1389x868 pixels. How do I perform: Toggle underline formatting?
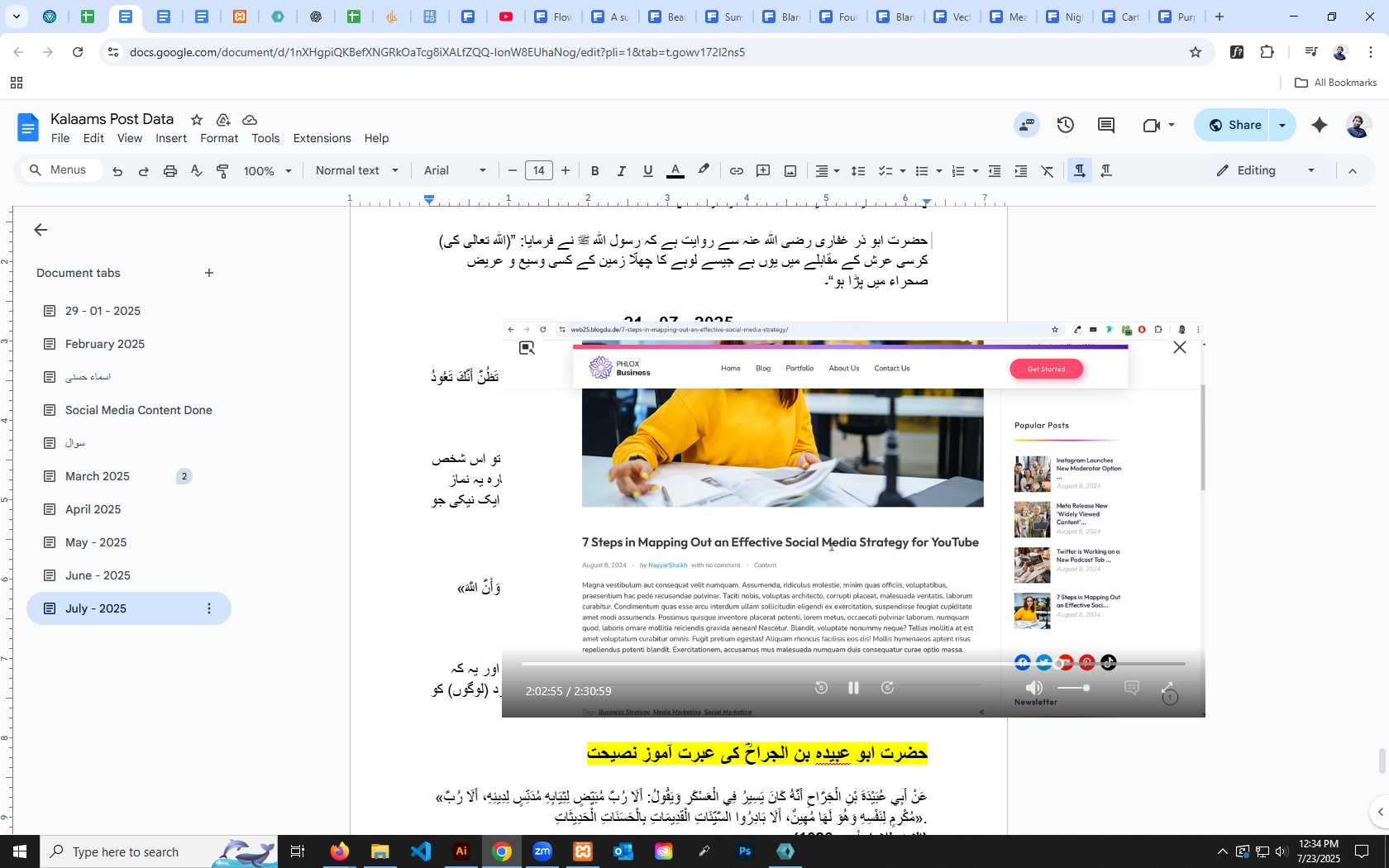tap(648, 171)
